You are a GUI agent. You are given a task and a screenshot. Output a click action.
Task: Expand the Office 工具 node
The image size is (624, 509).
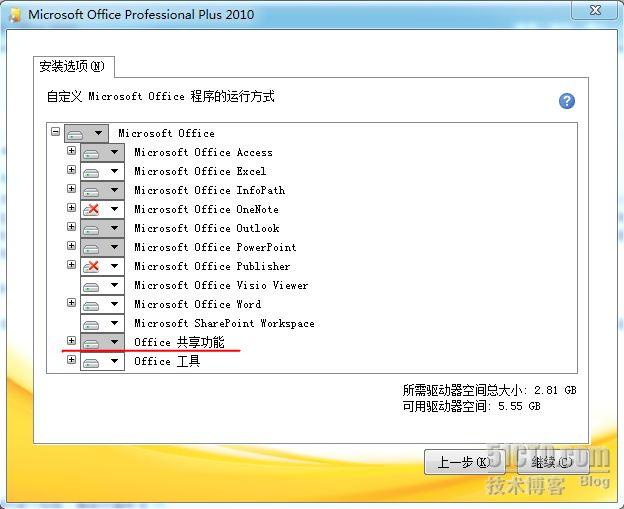tap(71, 360)
